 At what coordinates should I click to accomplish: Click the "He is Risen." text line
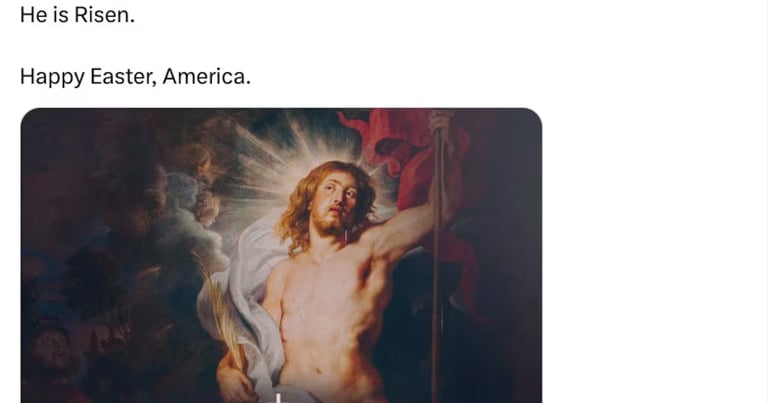[x=77, y=15]
